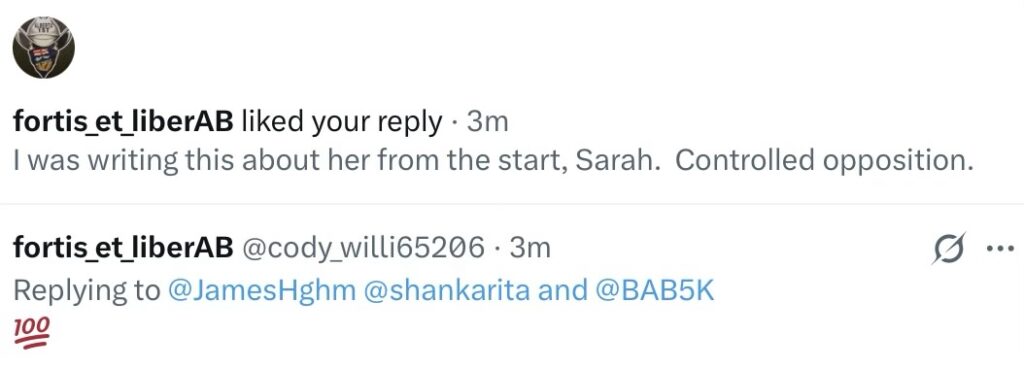Click the @cody_willi65206 handle
This screenshot has height=369, width=1024.
pyautogui.click(x=364, y=248)
